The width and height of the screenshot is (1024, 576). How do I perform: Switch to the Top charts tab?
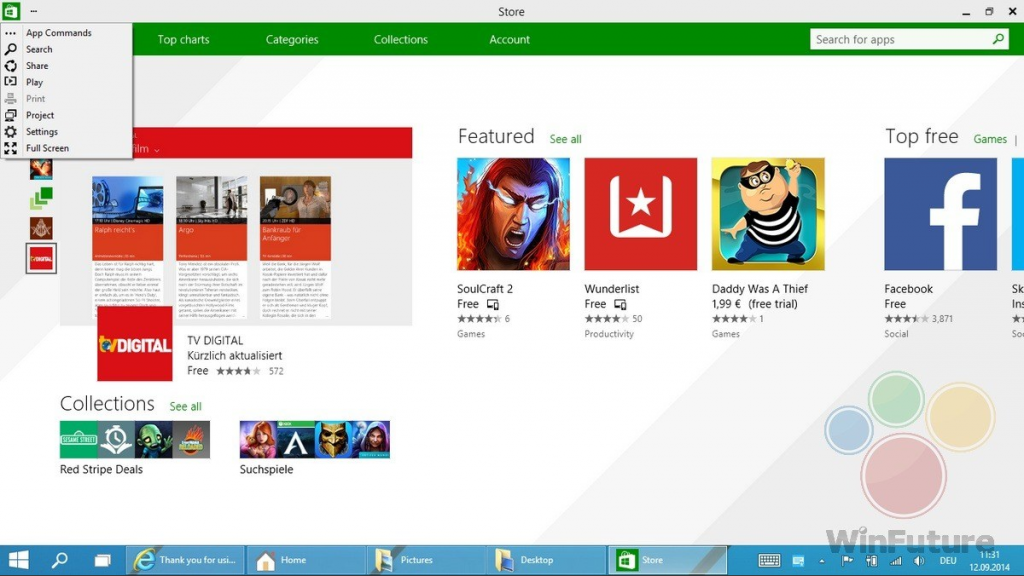(x=182, y=40)
